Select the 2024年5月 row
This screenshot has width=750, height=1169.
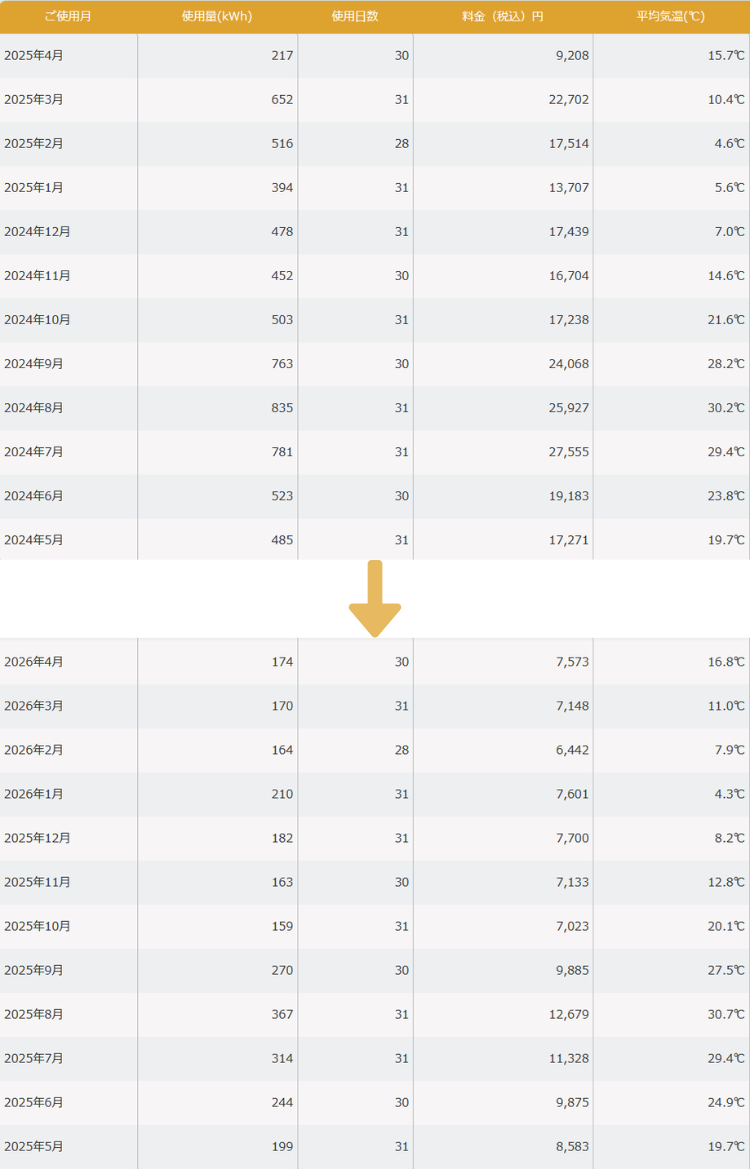pyautogui.click(x=375, y=539)
